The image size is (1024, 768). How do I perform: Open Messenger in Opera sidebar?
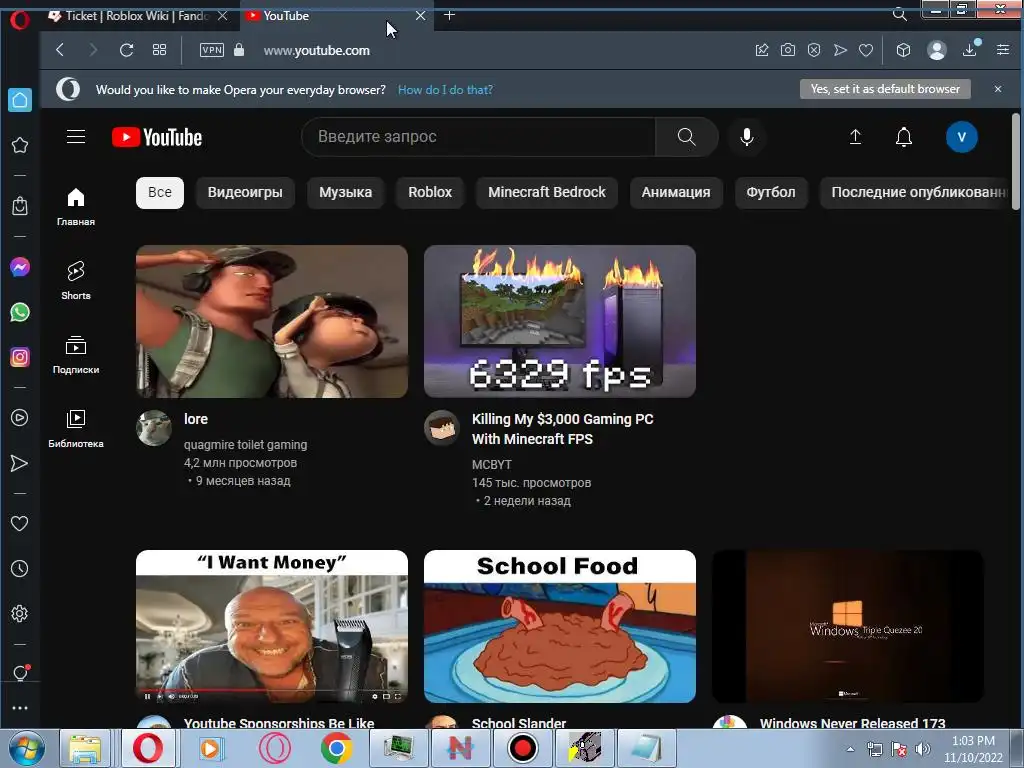coord(20,267)
